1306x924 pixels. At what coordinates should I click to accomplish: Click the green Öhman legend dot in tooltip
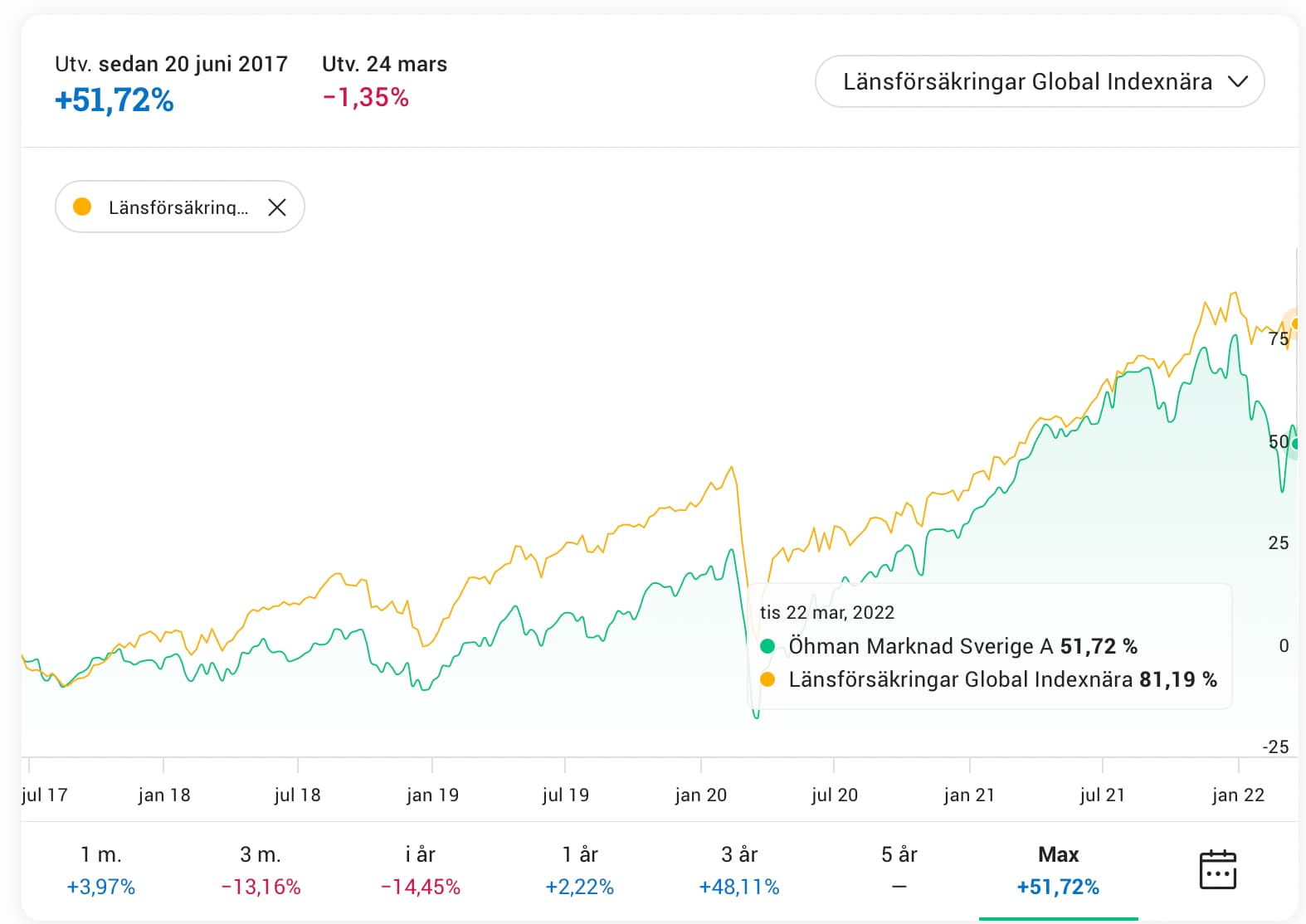768,646
